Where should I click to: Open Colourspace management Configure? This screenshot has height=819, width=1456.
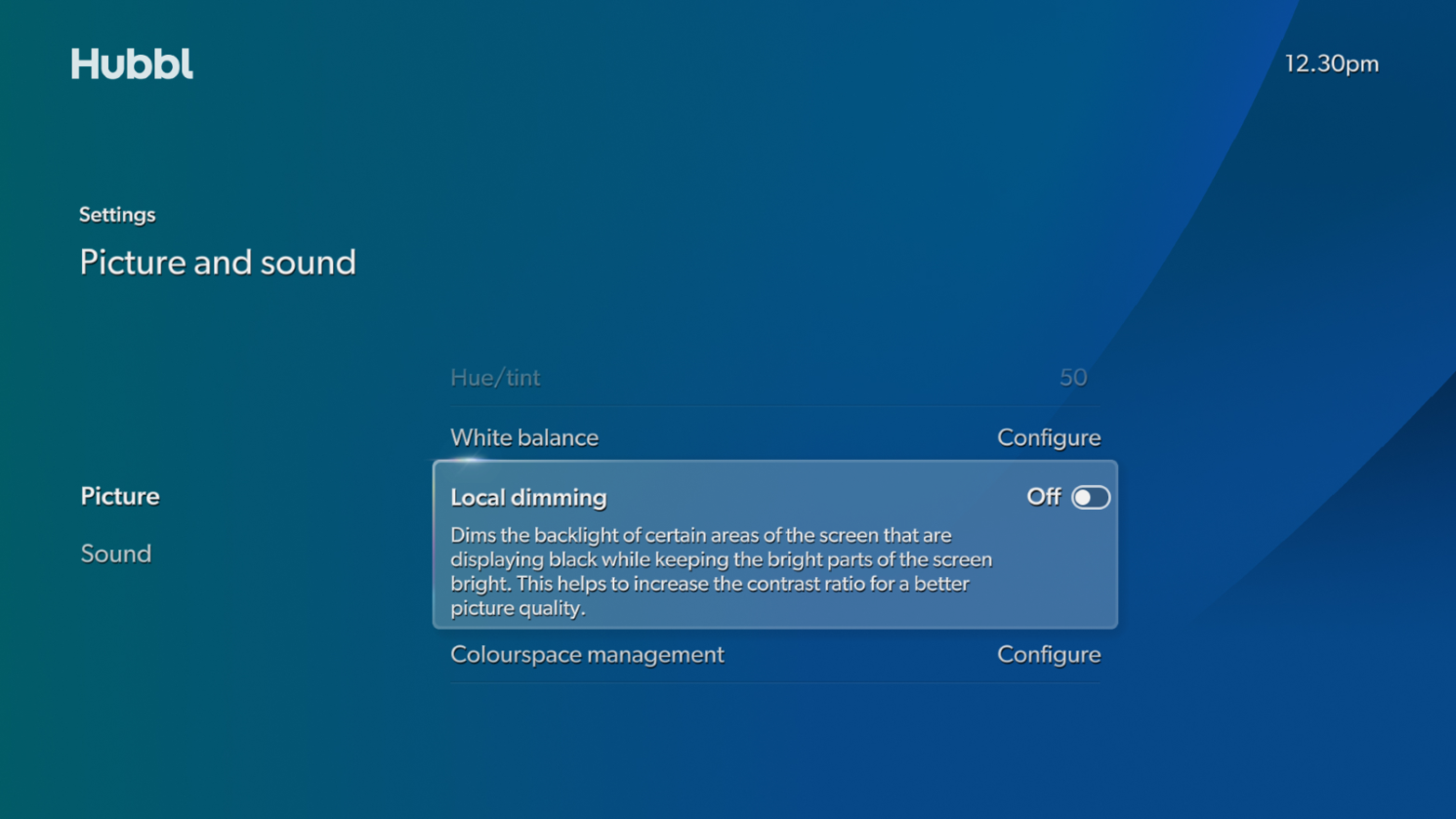point(1048,654)
